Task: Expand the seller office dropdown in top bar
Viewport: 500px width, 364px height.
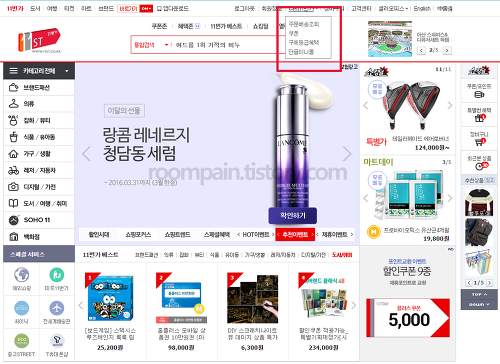Action: pyautogui.click(x=407, y=9)
